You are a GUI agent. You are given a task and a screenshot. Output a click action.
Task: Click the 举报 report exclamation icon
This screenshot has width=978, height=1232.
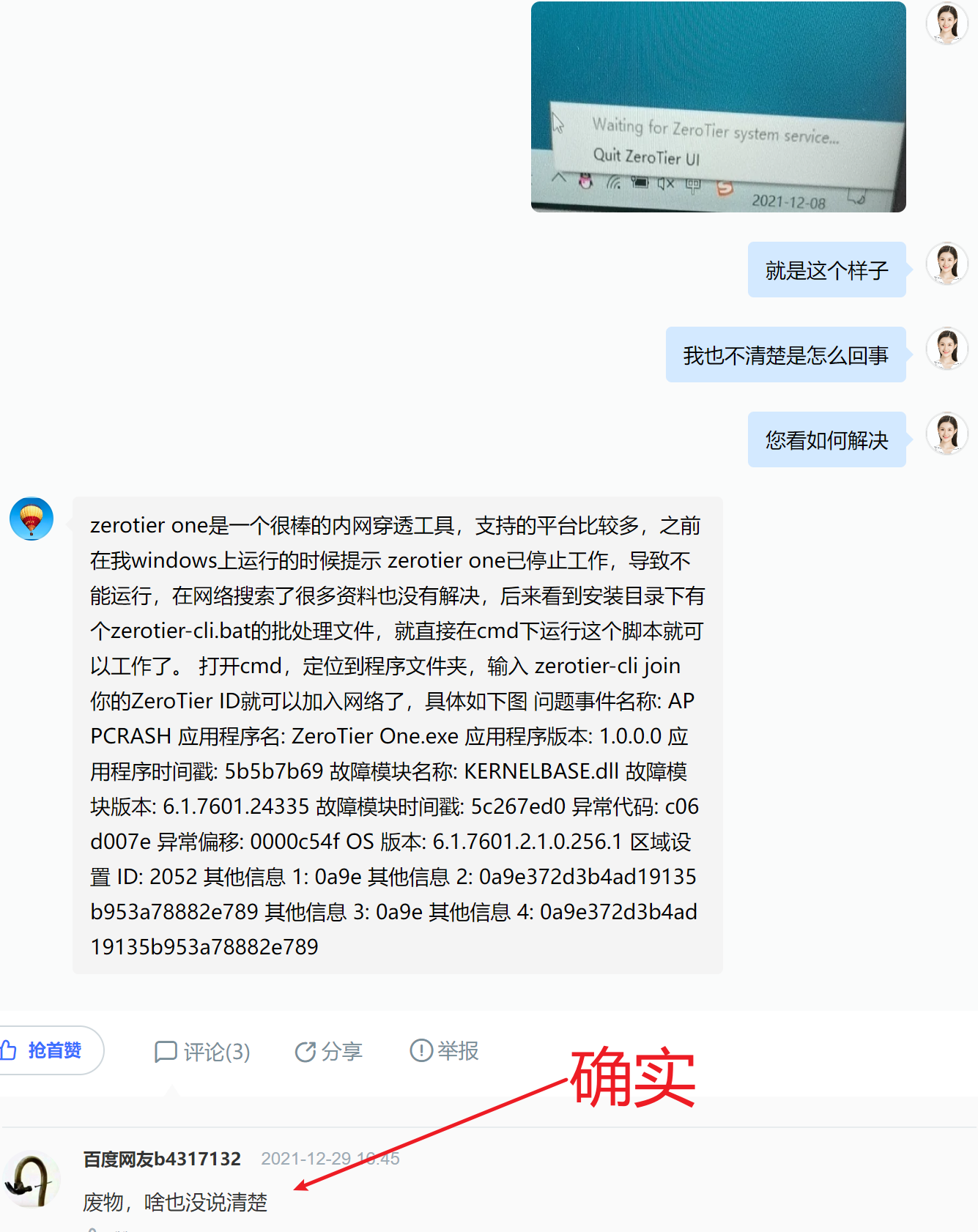point(421,1050)
